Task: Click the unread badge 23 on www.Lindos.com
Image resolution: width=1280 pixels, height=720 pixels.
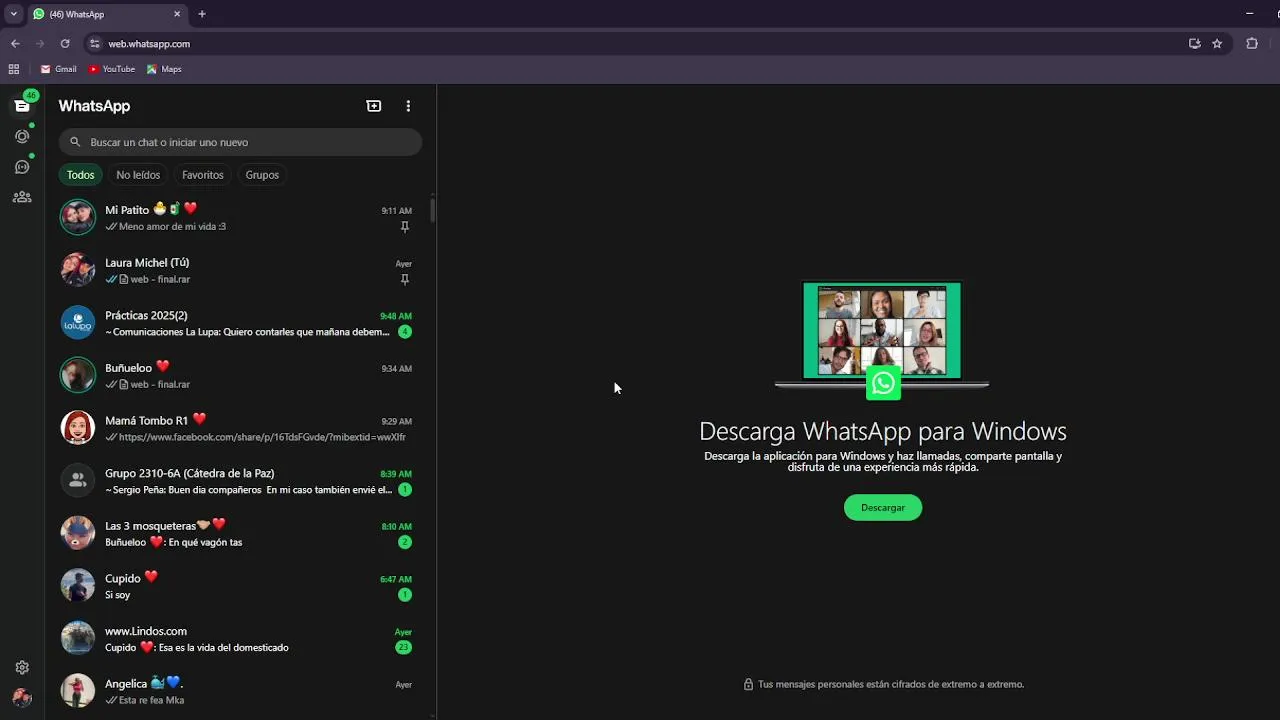Action: pos(403,647)
